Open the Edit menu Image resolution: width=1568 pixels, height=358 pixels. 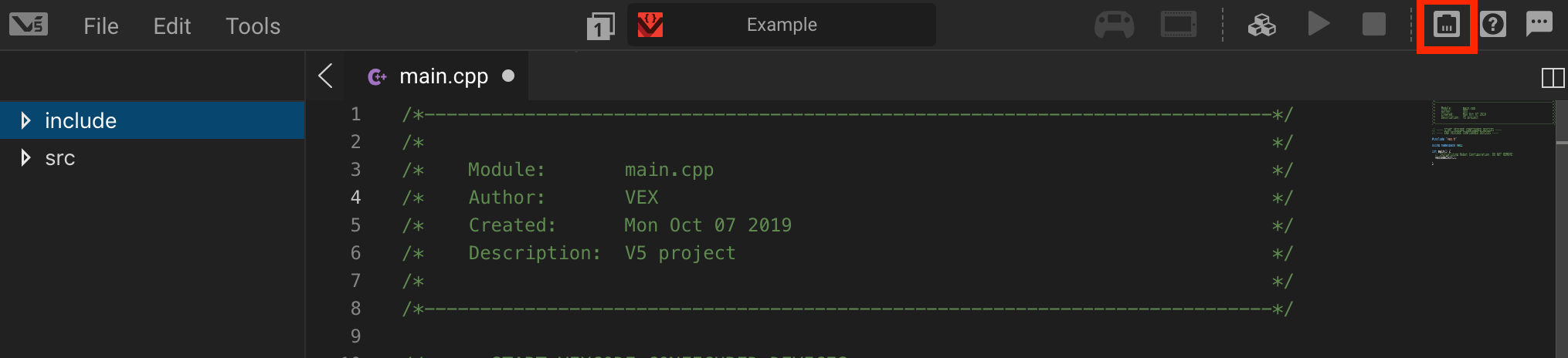click(x=171, y=26)
